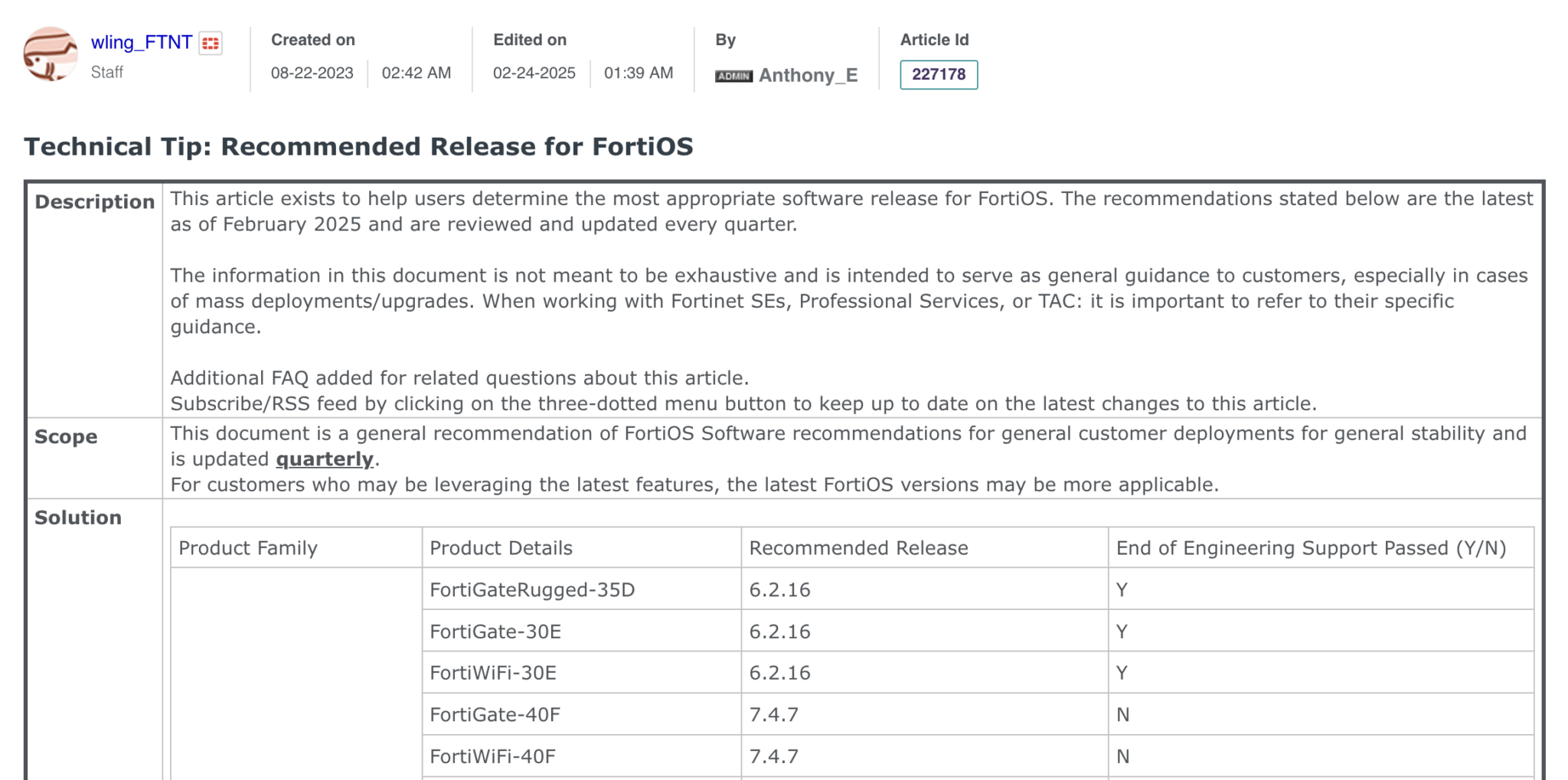
Task: Click the Product Family column header
Action: coord(247,548)
